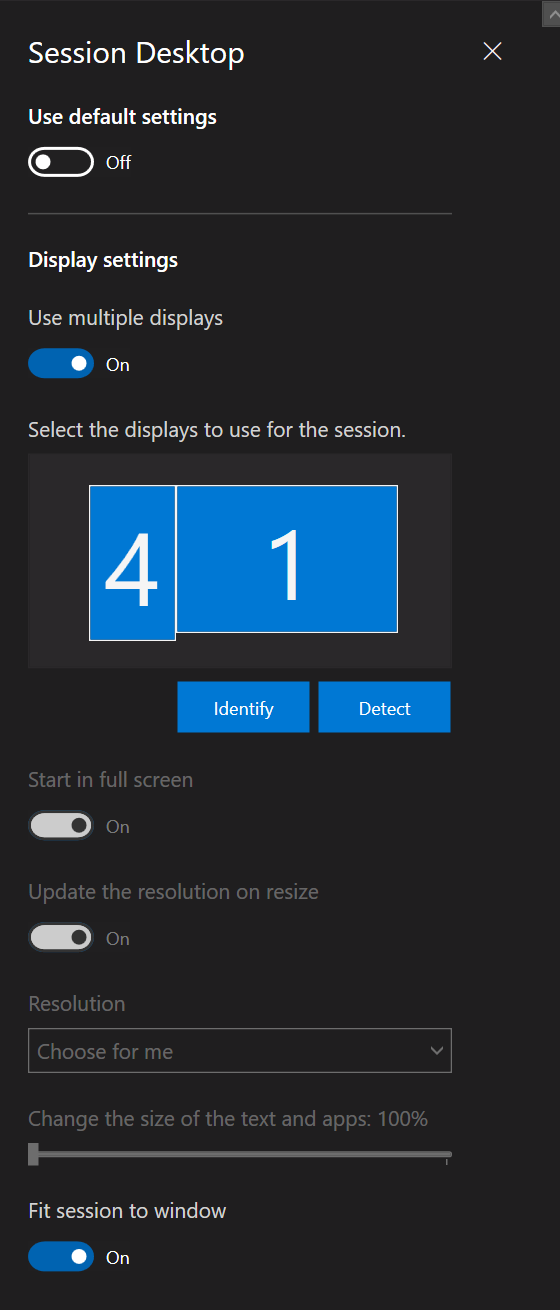Click the text size slider handle

click(x=33, y=1154)
